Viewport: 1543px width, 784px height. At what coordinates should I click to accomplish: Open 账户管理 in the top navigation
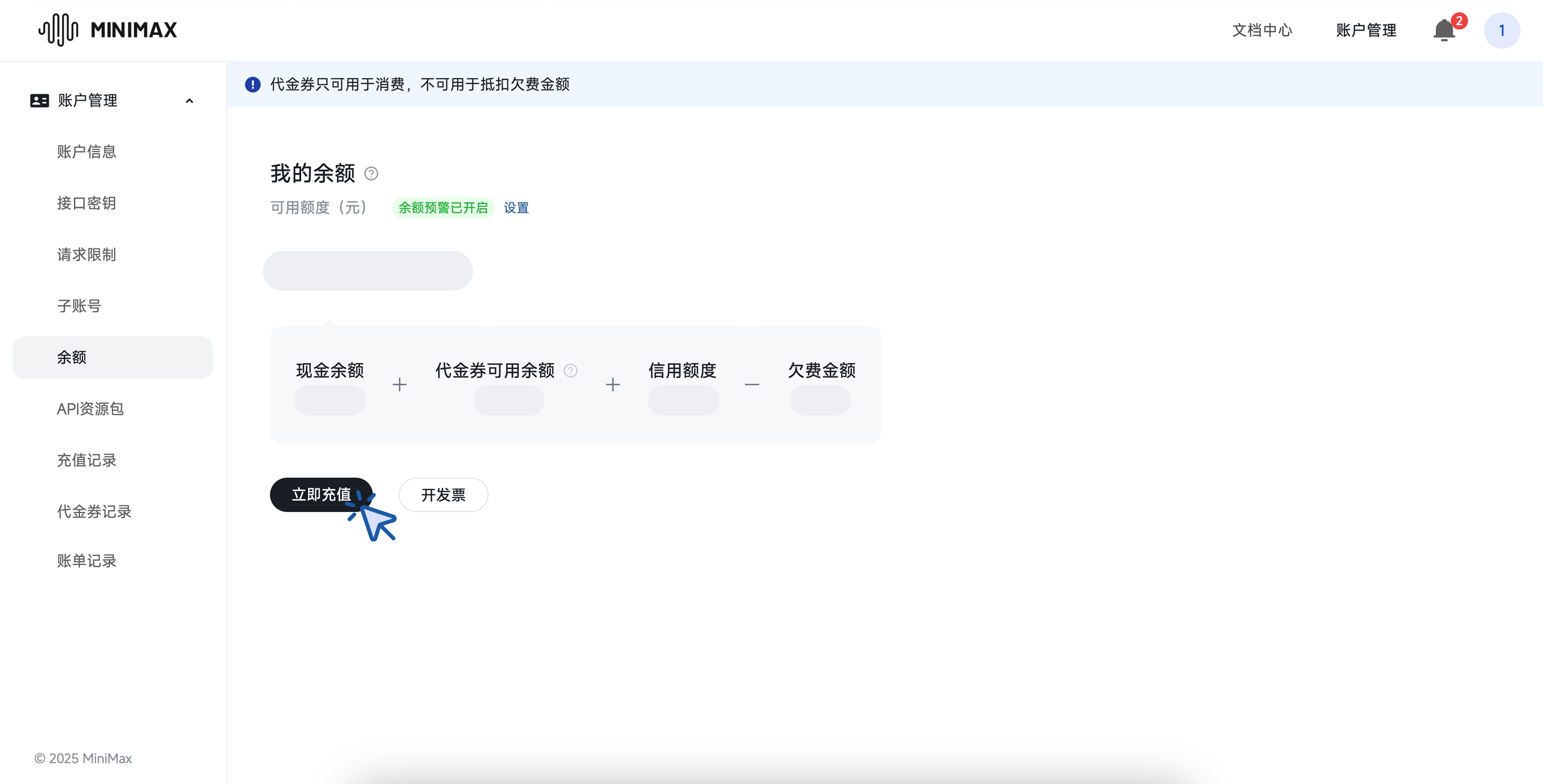point(1366,30)
